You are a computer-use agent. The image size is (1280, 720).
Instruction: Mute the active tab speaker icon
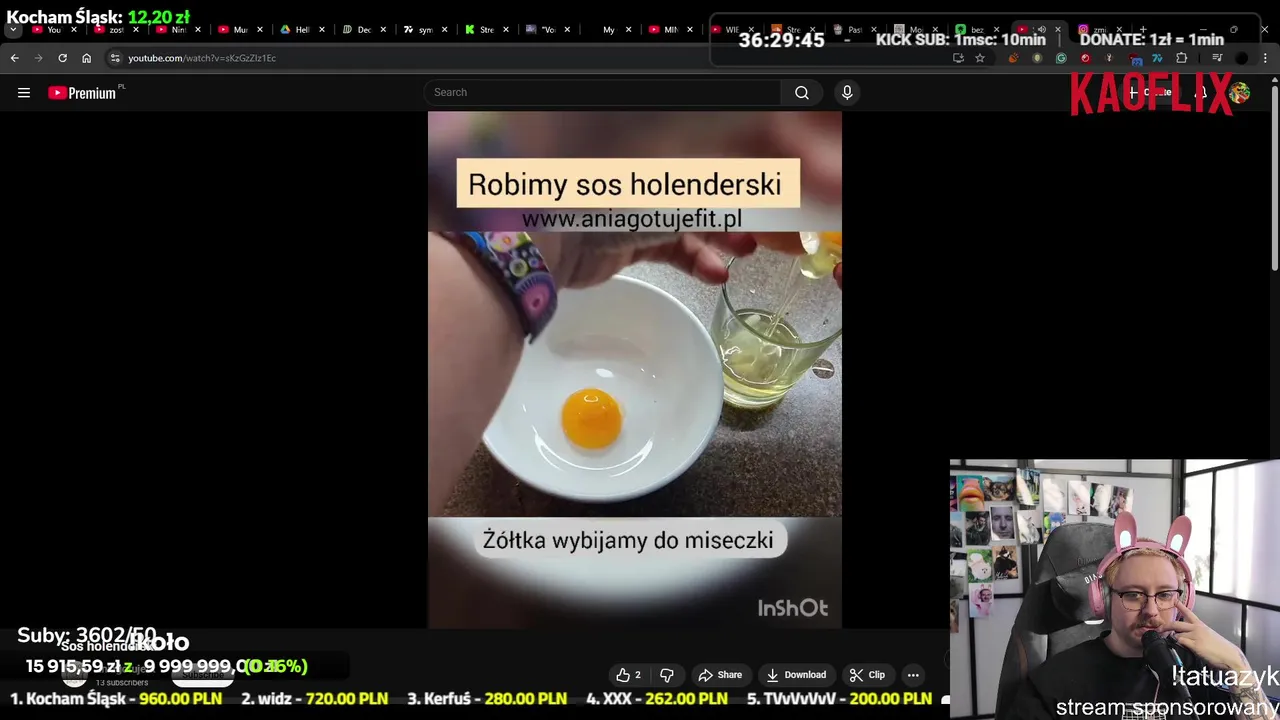pyautogui.click(x=1041, y=30)
